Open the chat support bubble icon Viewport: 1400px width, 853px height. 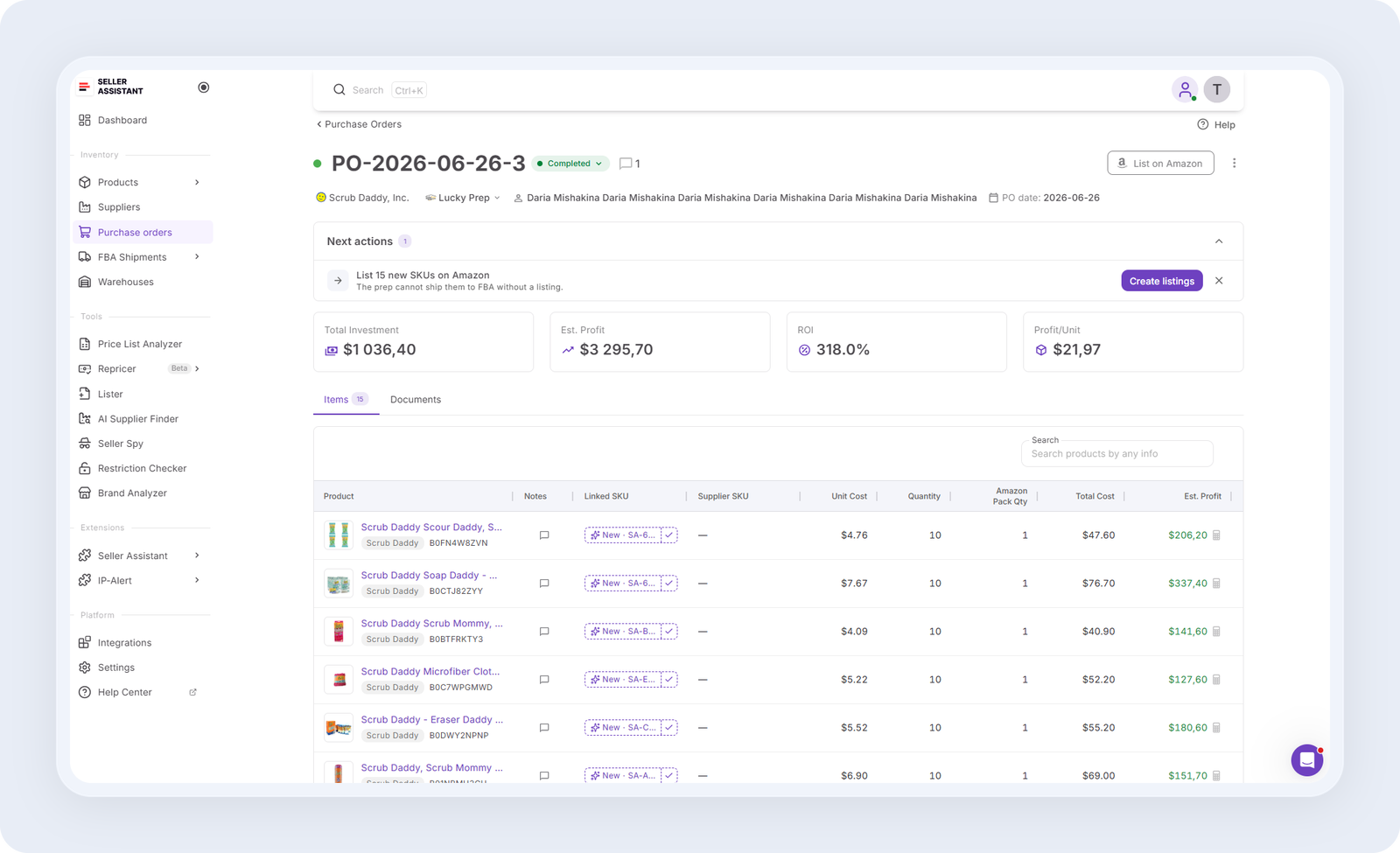(1306, 760)
